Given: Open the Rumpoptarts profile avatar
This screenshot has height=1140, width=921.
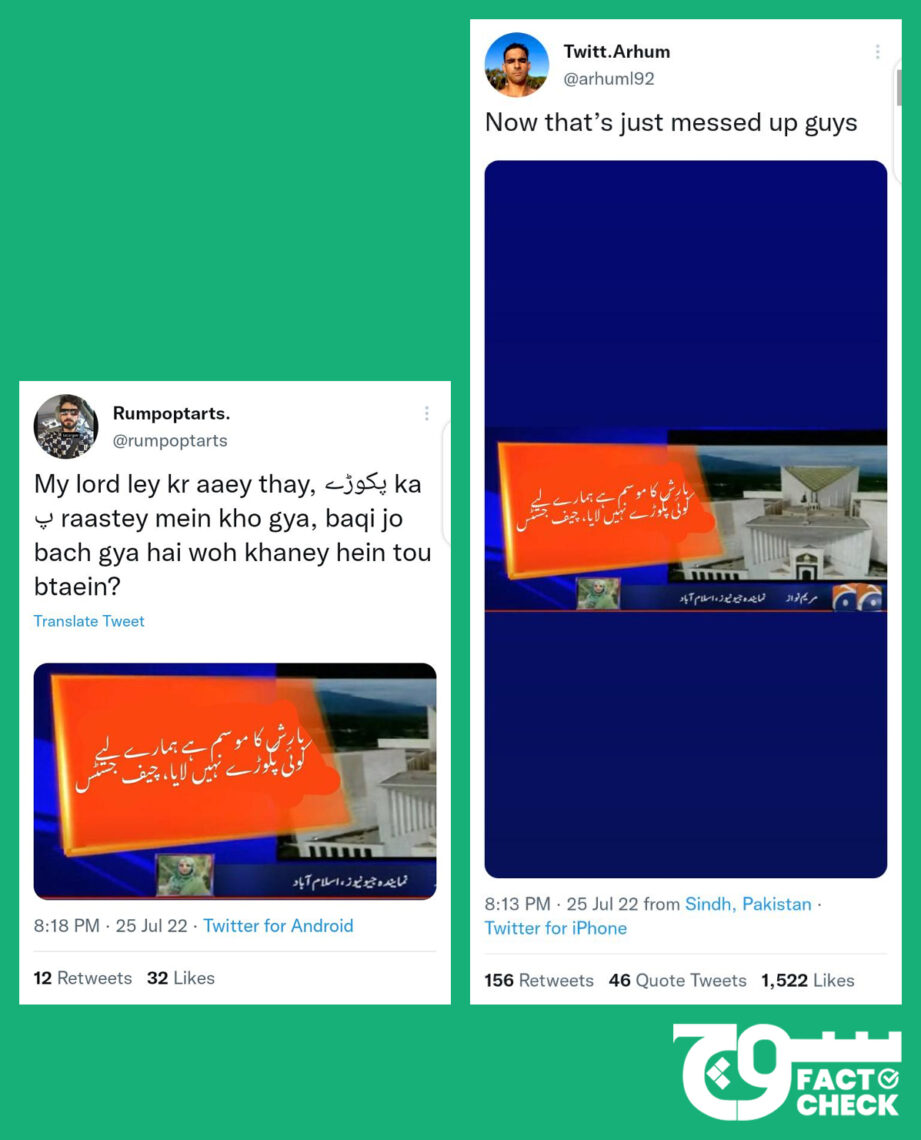Looking at the screenshot, I should pos(65,427).
